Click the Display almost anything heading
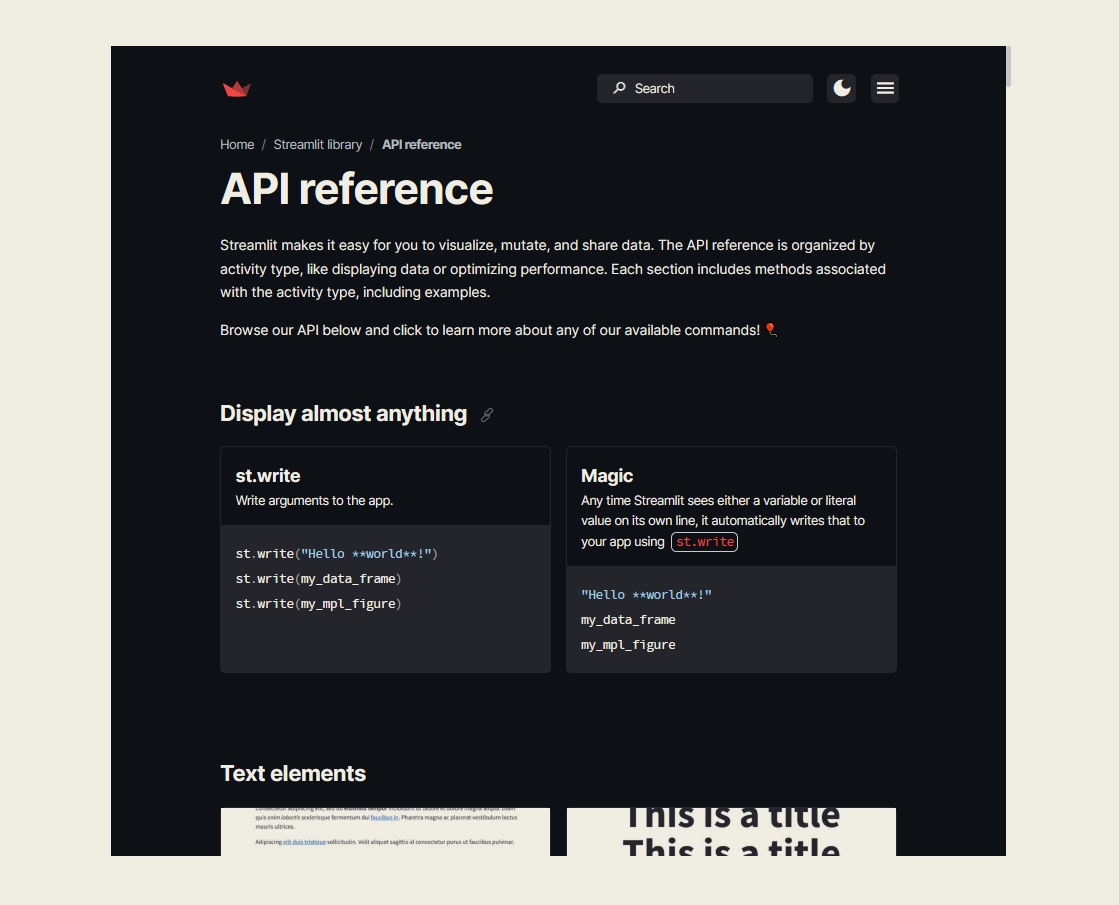The image size is (1119, 905). point(343,414)
